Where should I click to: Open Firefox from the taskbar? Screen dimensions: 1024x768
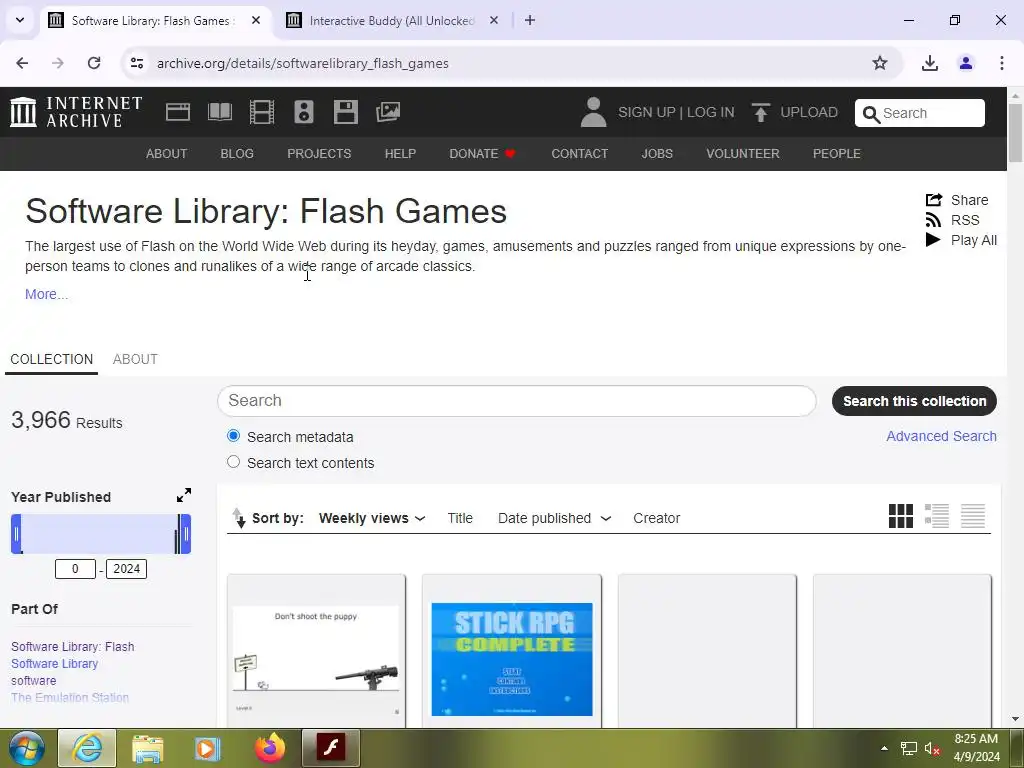[270, 748]
